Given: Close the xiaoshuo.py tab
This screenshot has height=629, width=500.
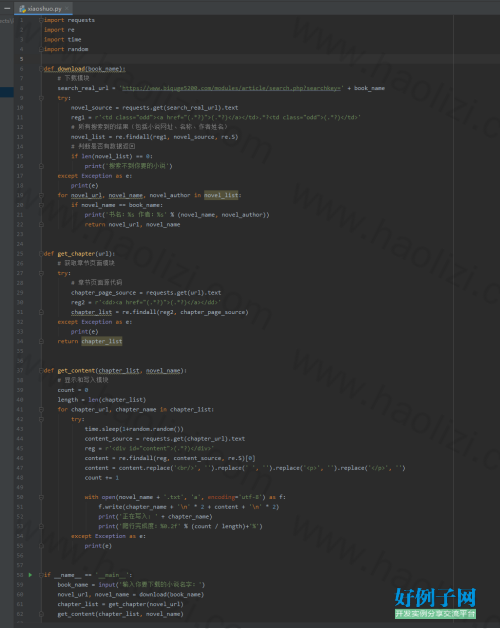Looking at the screenshot, I should [67, 8].
